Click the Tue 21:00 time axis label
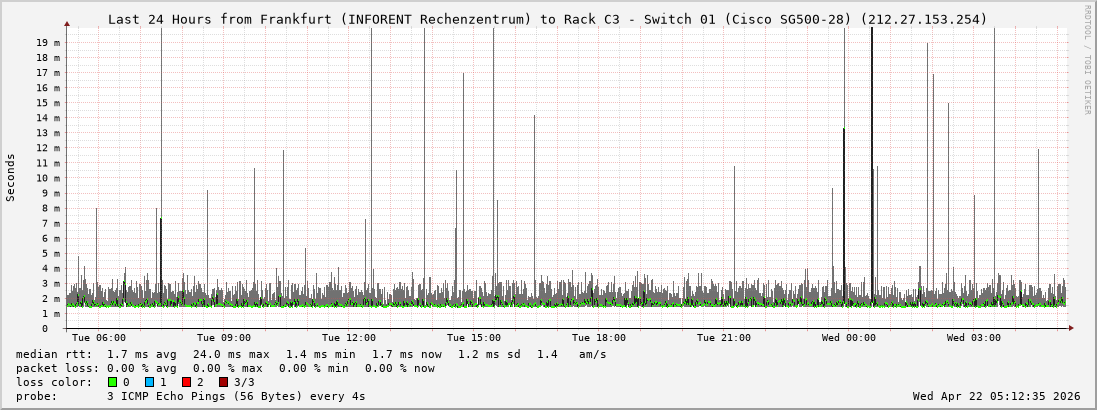 pyautogui.click(x=724, y=338)
